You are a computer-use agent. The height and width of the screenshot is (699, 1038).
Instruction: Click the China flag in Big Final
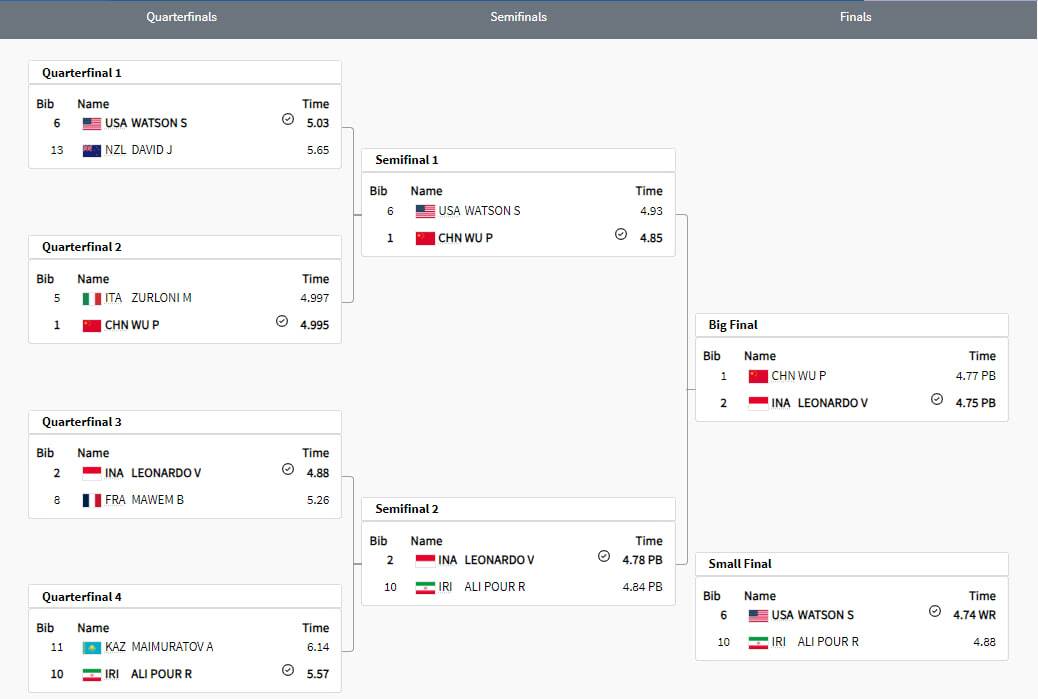coord(758,377)
